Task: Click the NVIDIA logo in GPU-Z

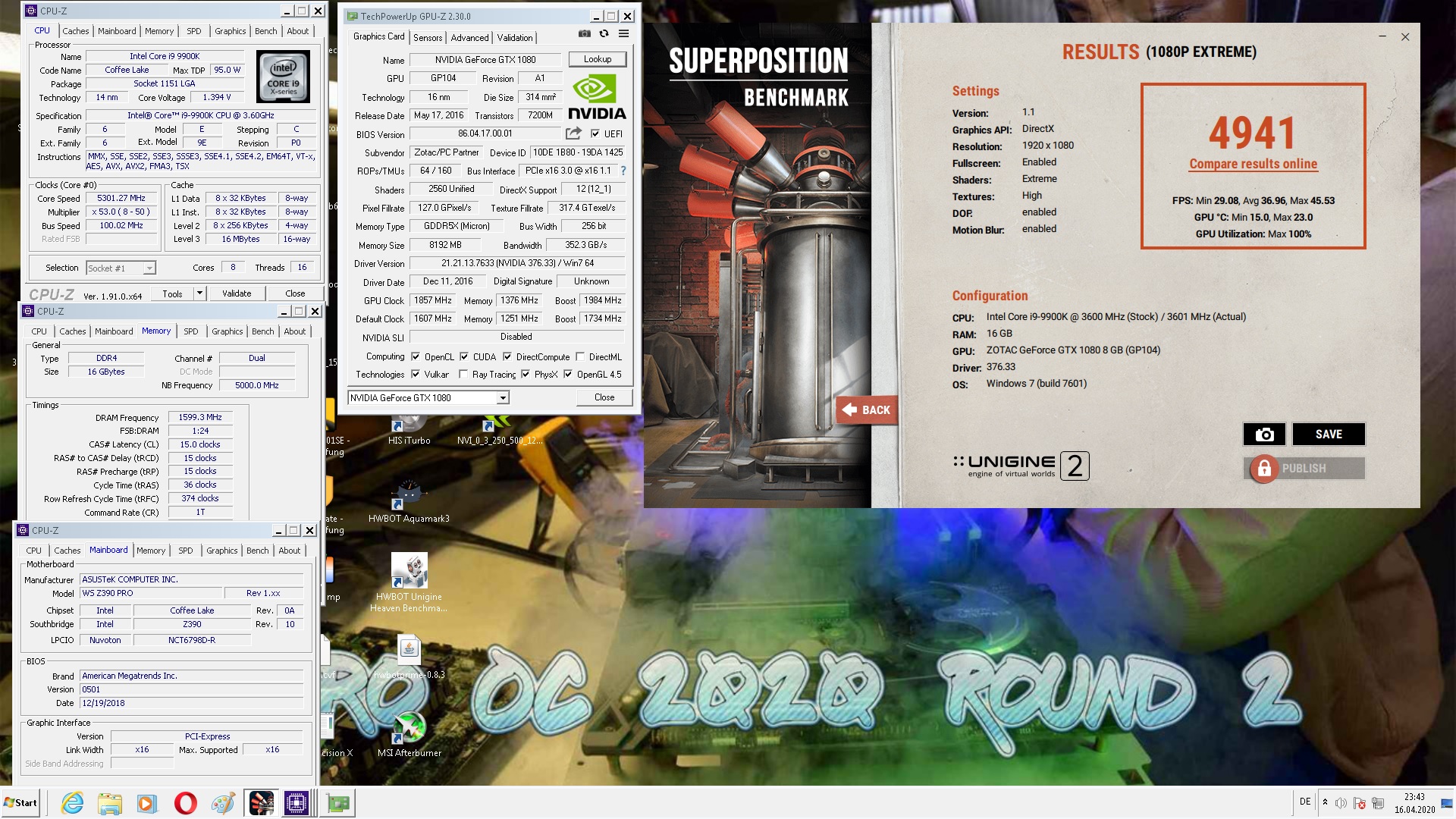Action: click(x=598, y=96)
